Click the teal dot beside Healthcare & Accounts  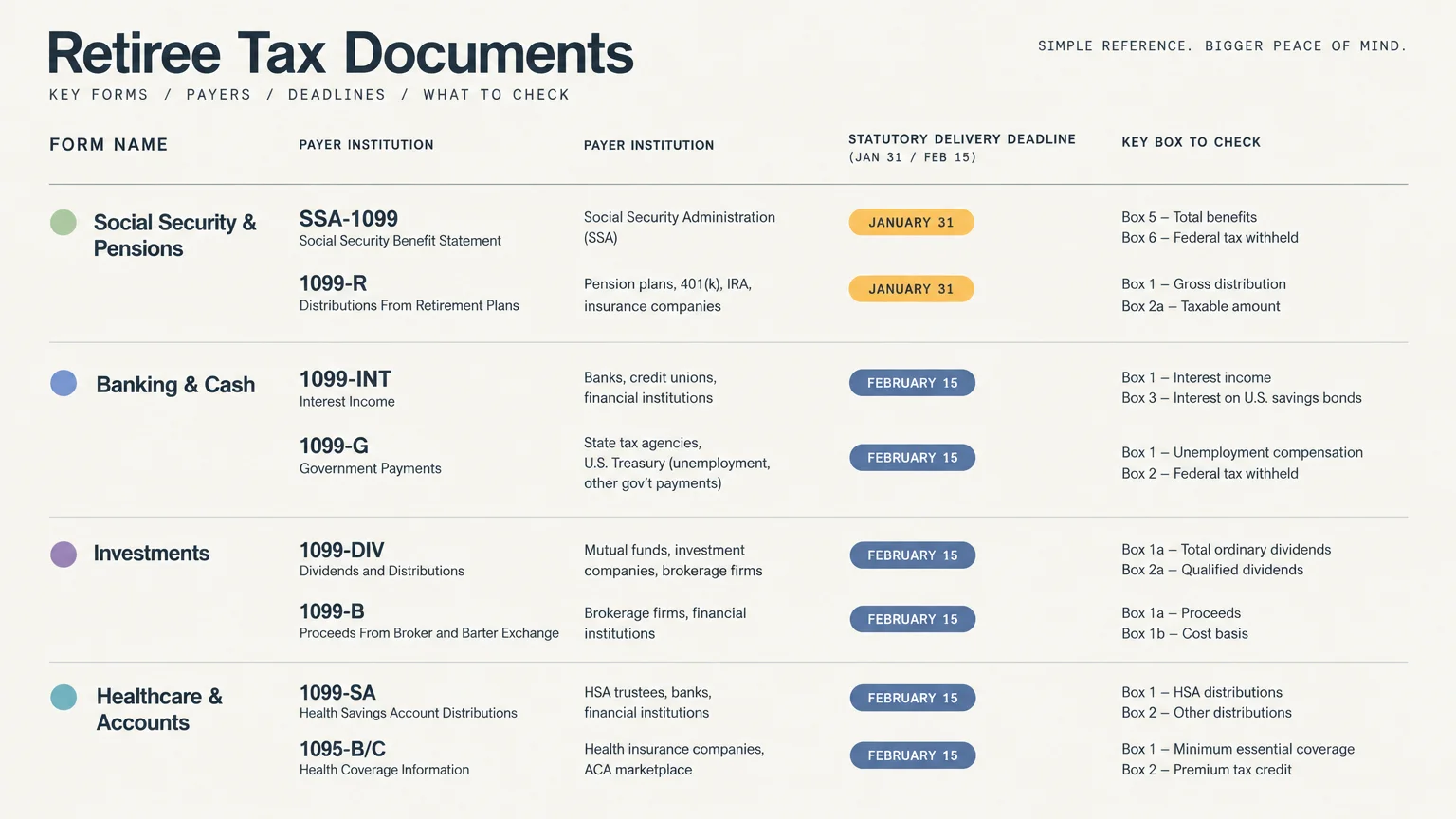[64, 698]
